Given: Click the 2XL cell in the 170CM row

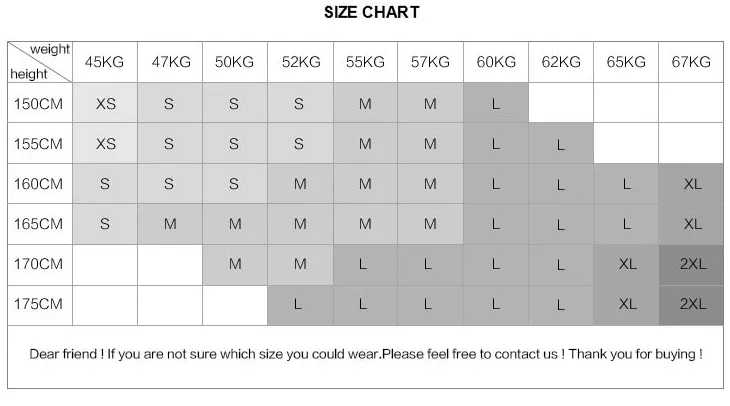Looking at the screenshot, I should coord(691,264).
